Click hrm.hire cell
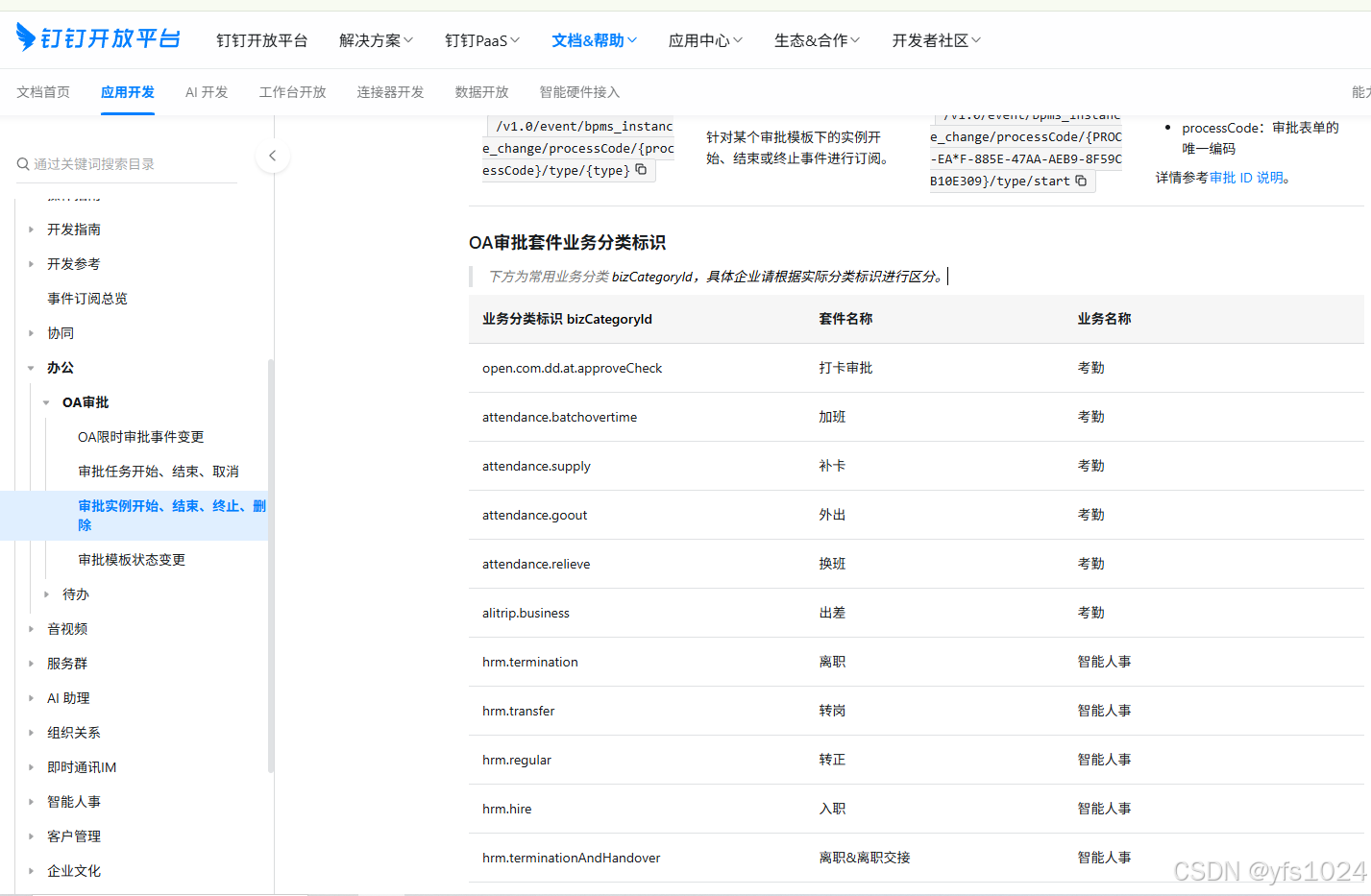 point(507,809)
